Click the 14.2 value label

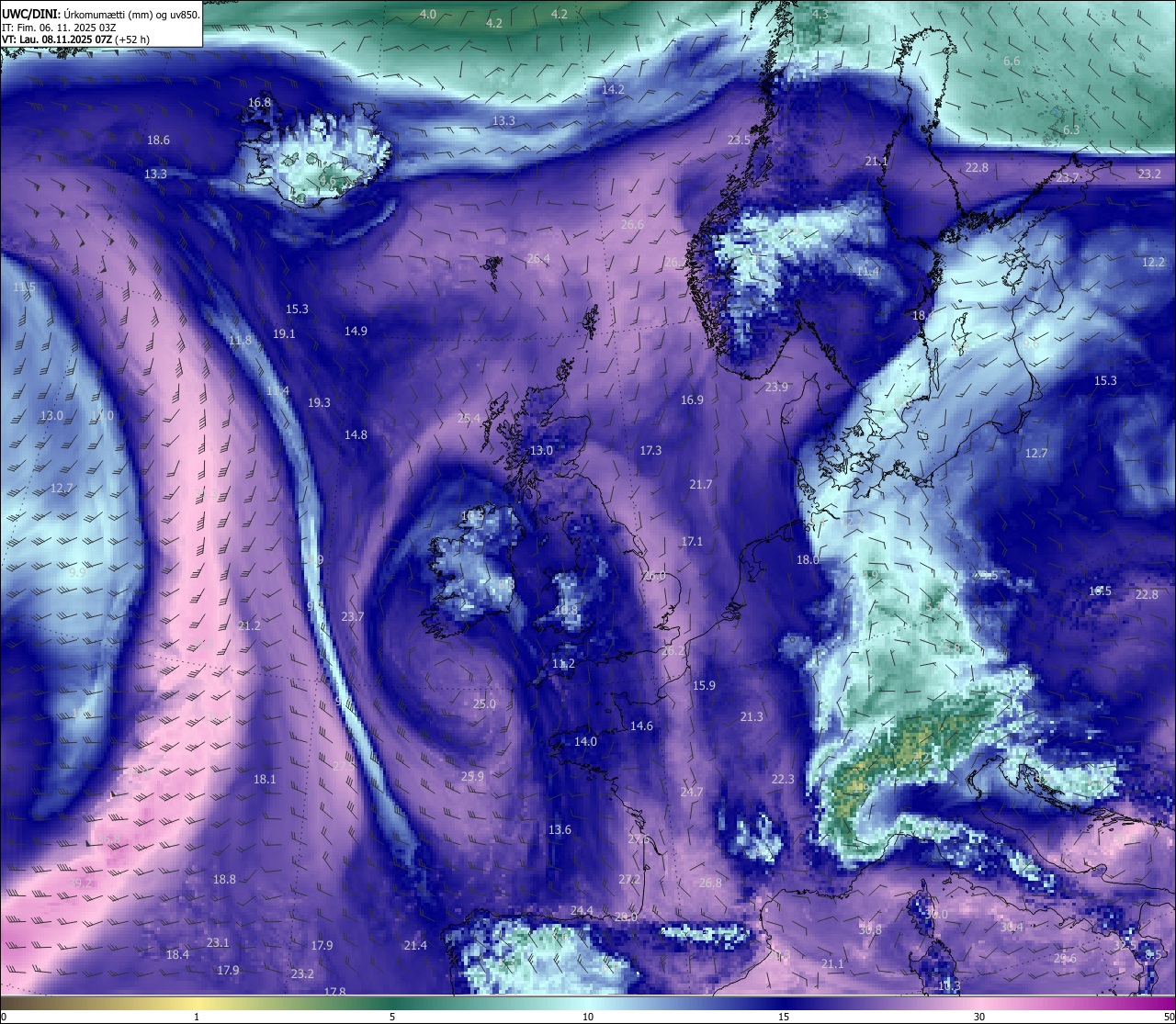point(613,90)
